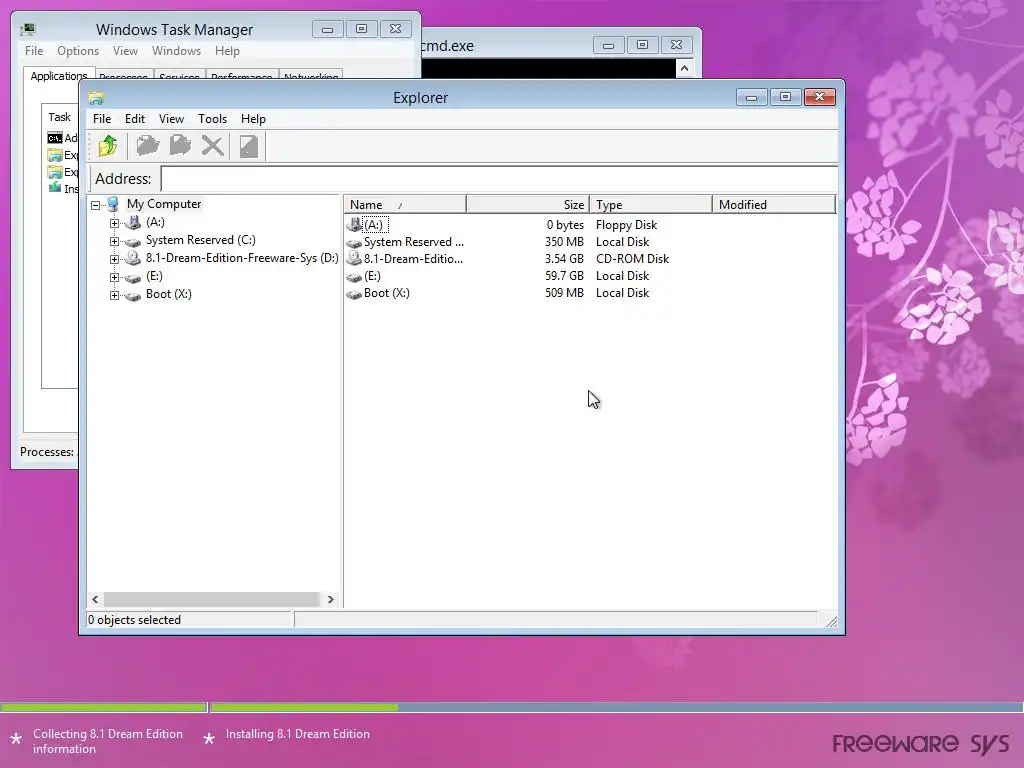The width and height of the screenshot is (1024, 768).
Task: Open the Explorer Edit menu
Action: (135, 119)
